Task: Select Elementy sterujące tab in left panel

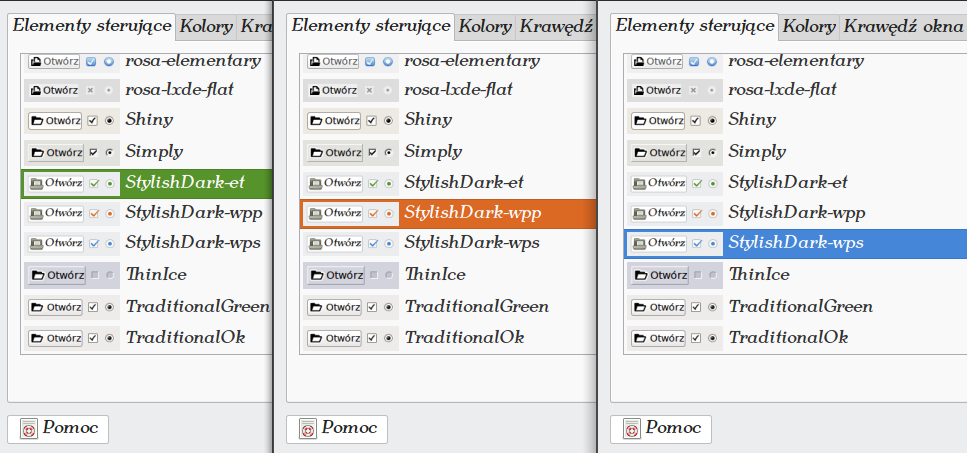Action: point(92,25)
